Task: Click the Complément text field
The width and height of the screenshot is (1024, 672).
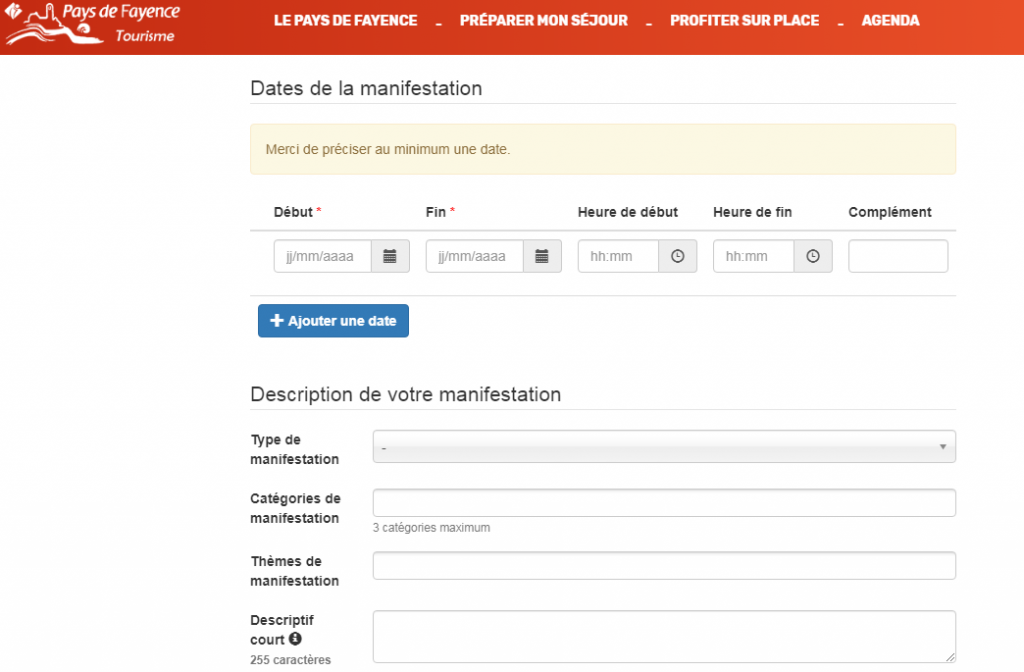Action: [898, 256]
